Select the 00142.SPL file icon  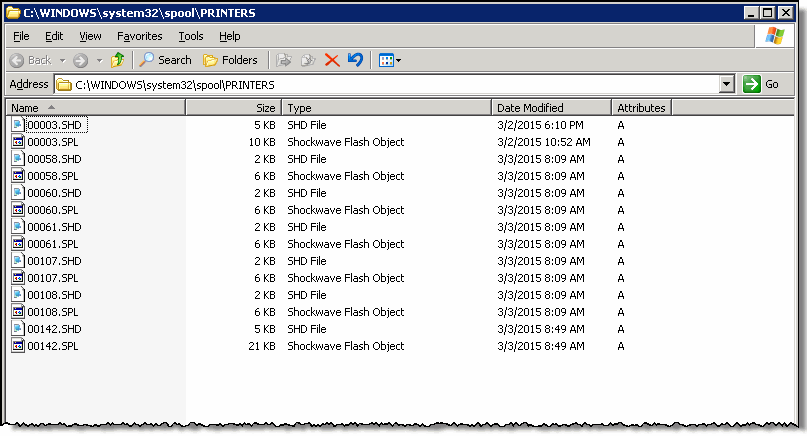(18, 346)
